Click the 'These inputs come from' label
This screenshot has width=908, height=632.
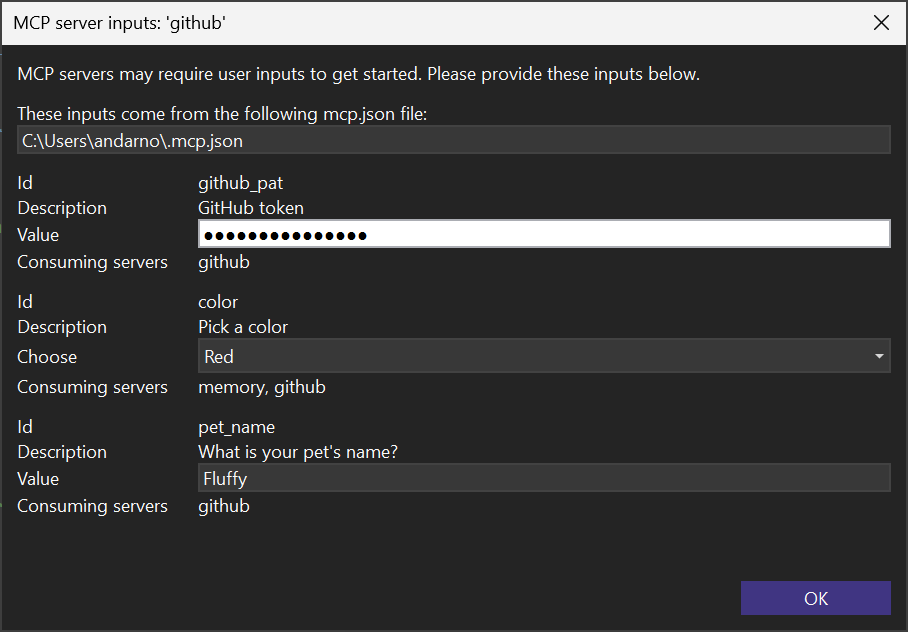click(222, 114)
